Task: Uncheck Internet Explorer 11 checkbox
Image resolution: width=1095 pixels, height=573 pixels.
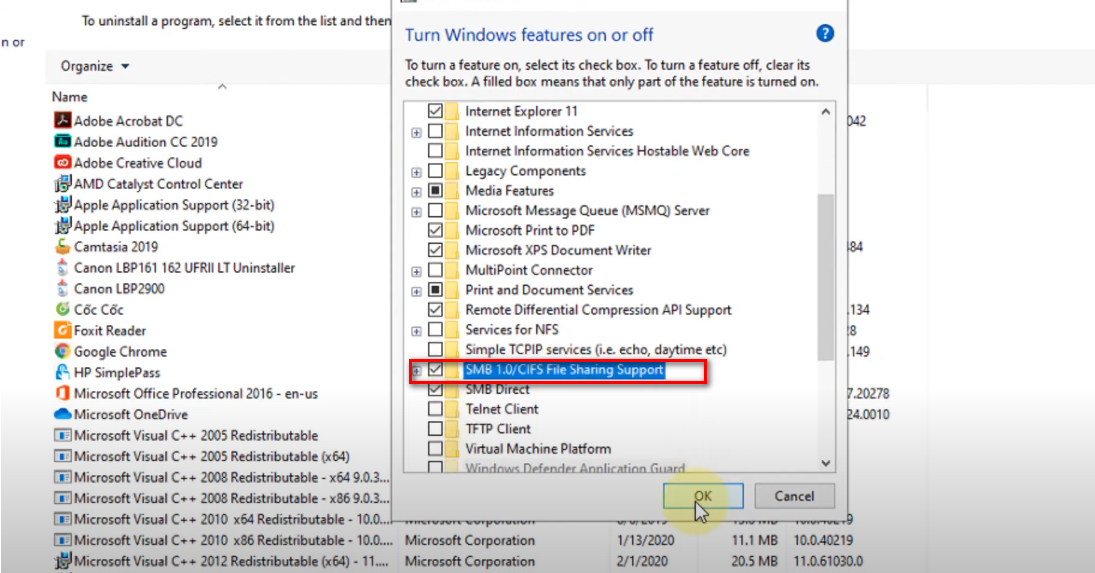Action: (x=435, y=111)
